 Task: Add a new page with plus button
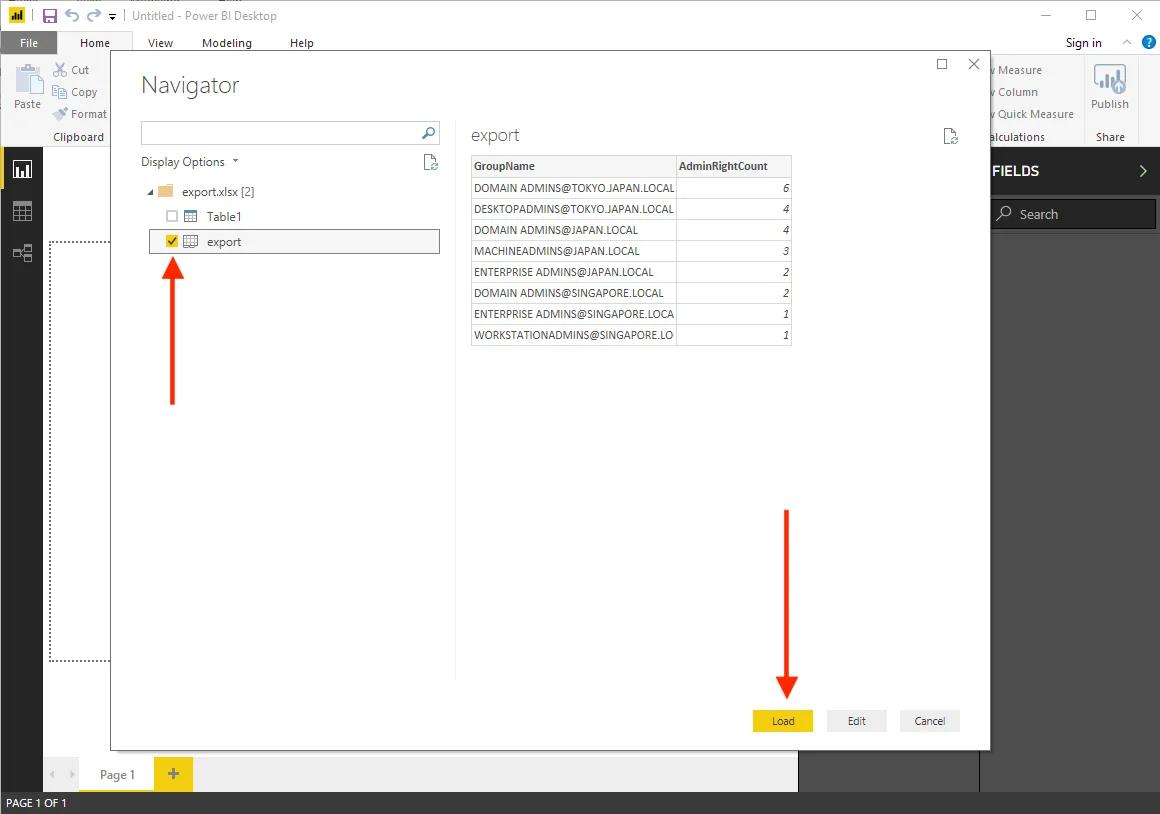173,774
